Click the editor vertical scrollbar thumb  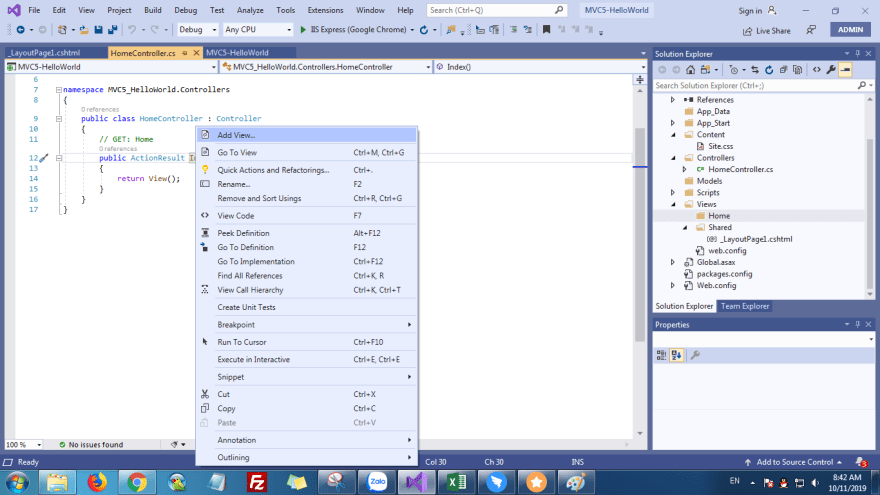tap(640, 235)
